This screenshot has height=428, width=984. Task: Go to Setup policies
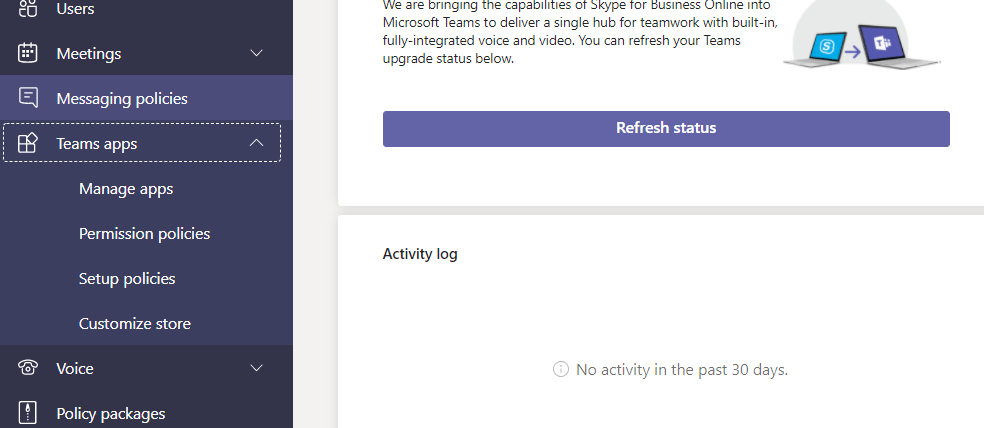pos(127,279)
